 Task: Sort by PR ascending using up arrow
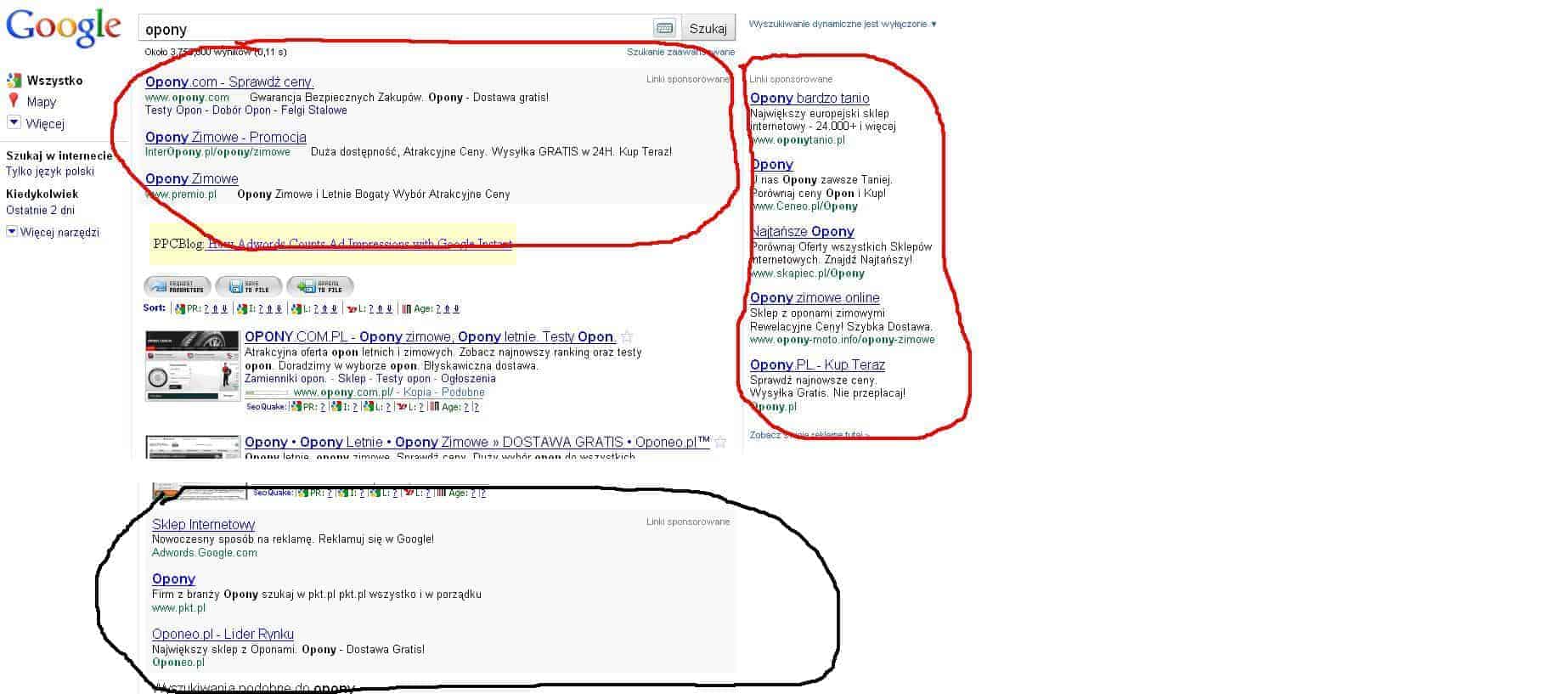(216, 309)
